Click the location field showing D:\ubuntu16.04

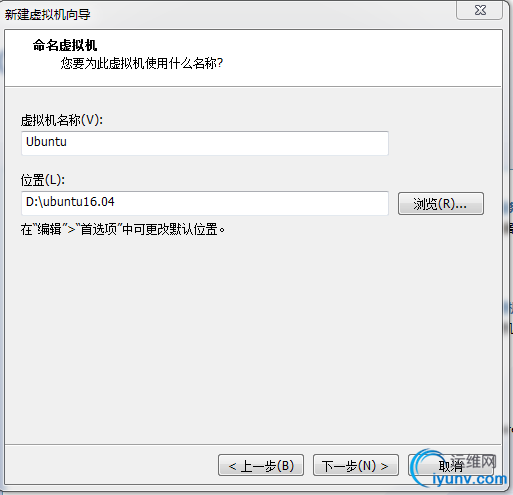click(205, 203)
